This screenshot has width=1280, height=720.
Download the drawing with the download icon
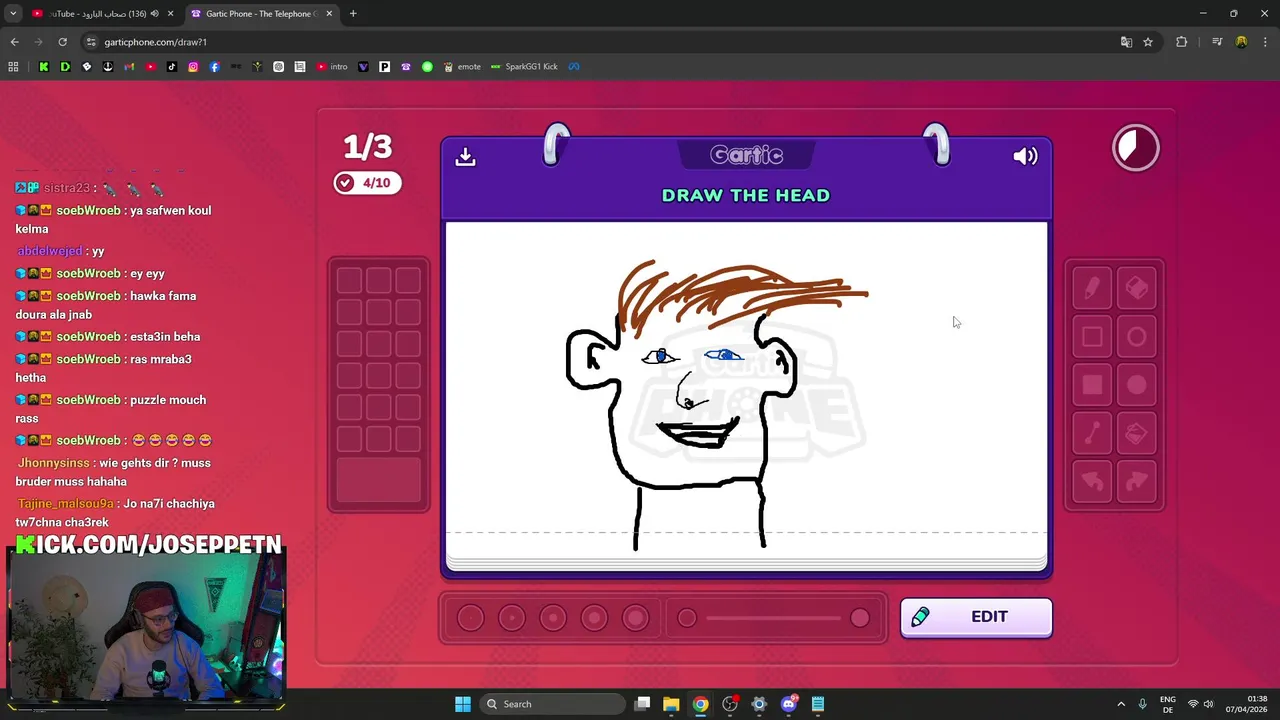coord(465,157)
